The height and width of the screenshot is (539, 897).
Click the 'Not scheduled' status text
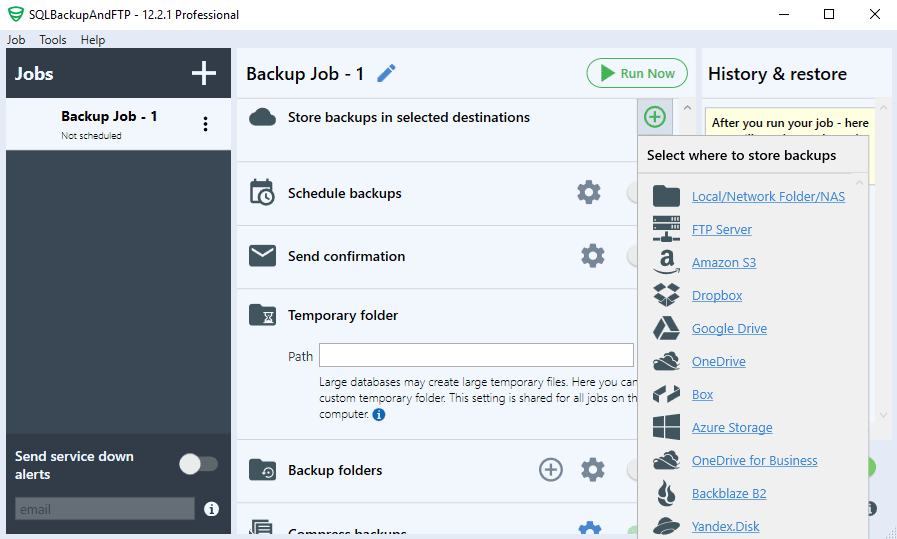(92, 136)
